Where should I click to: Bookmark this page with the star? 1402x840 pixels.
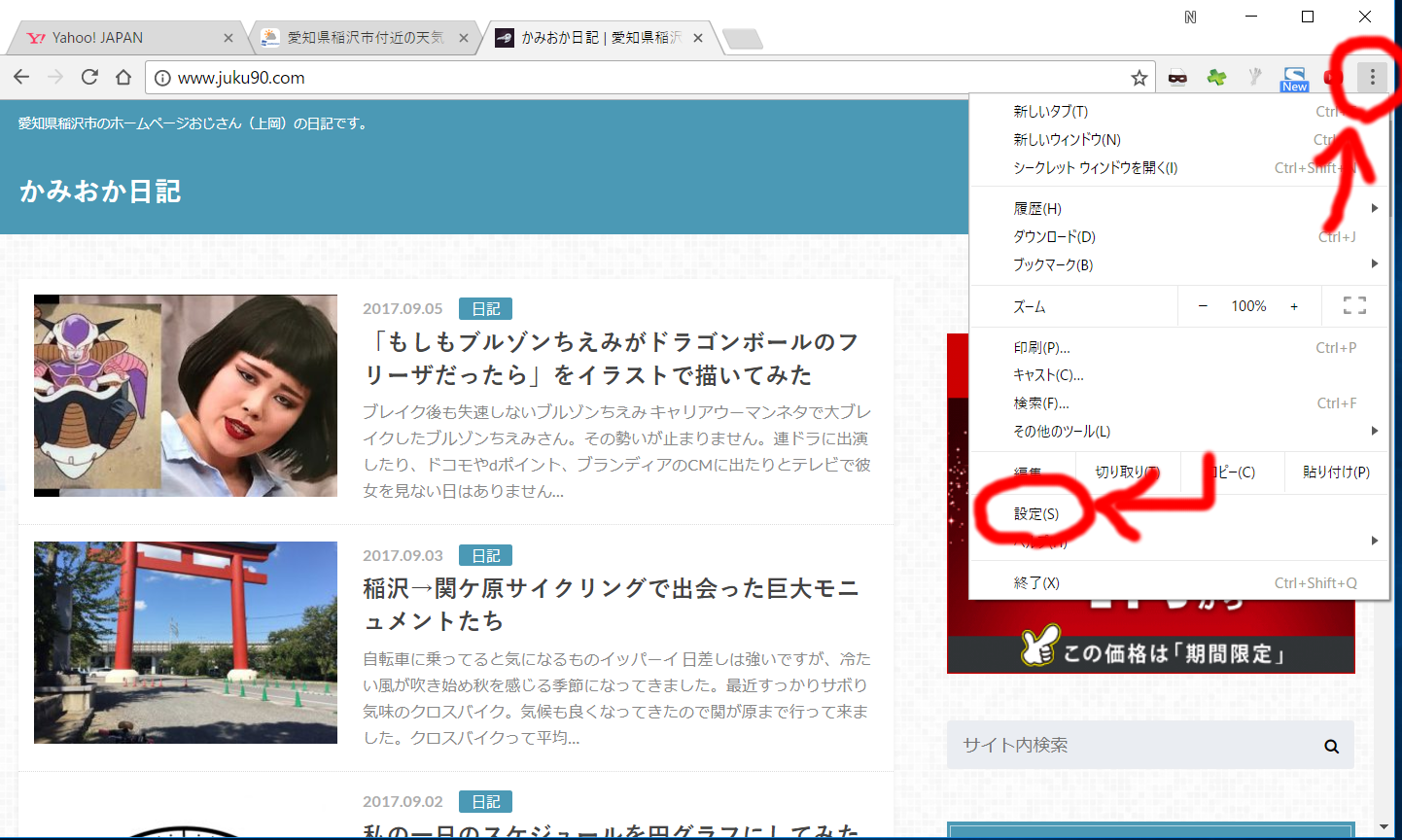[1139, 78]
